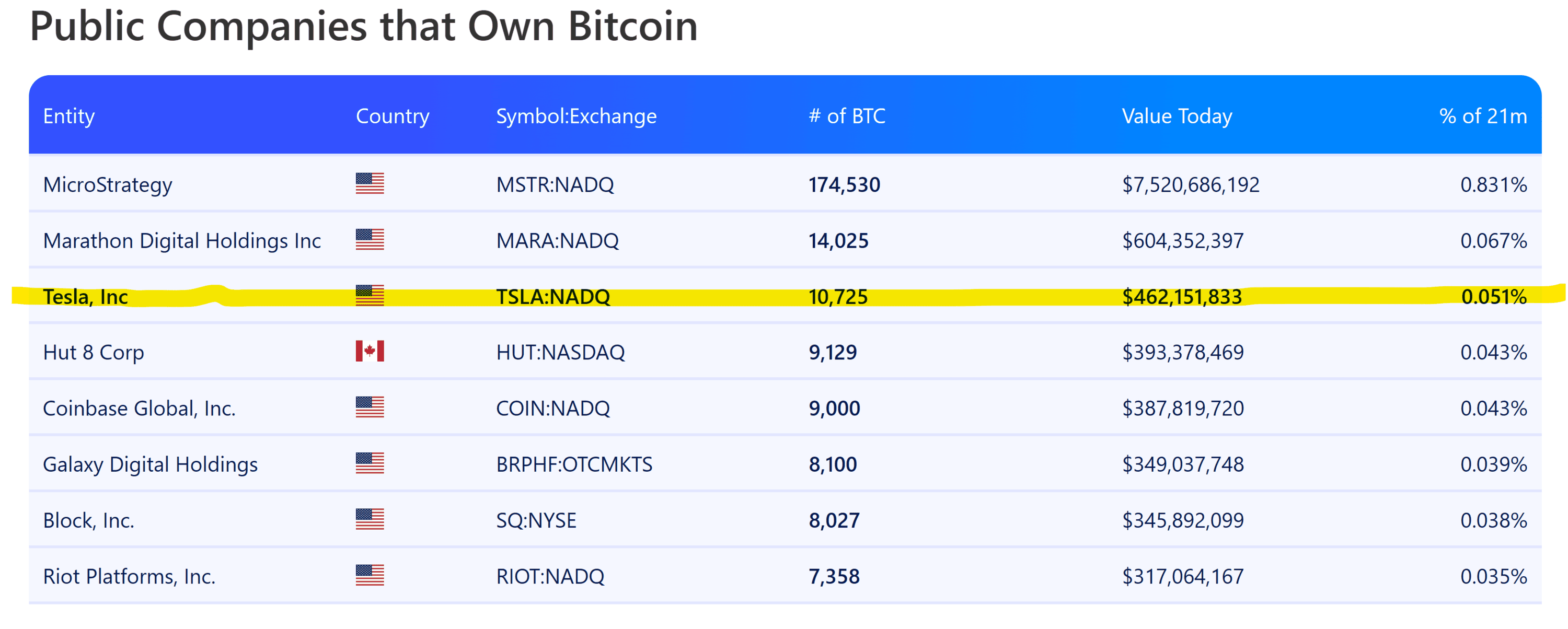Click the flag icon for Galaxy Digital Holdings
The width and height of the screenshot is (1568, 629).
(370, 463)
